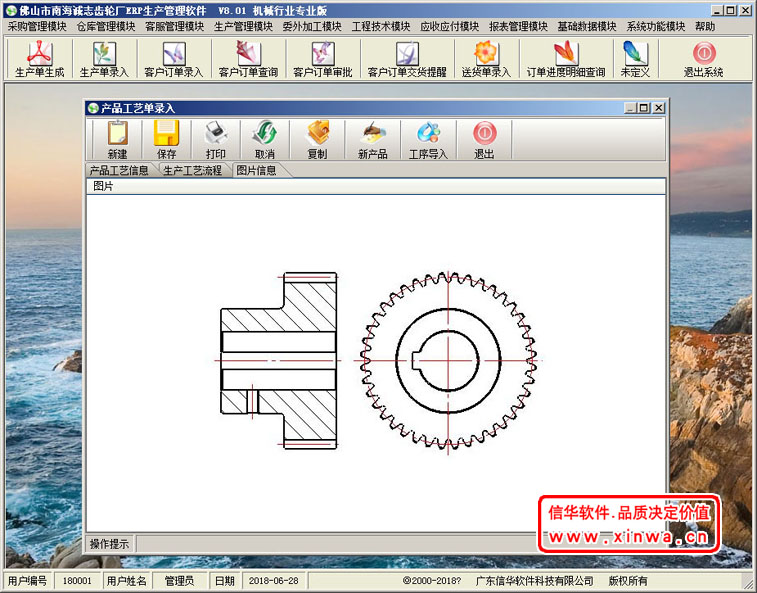Add a new product with 新产品

coord(373,140)
